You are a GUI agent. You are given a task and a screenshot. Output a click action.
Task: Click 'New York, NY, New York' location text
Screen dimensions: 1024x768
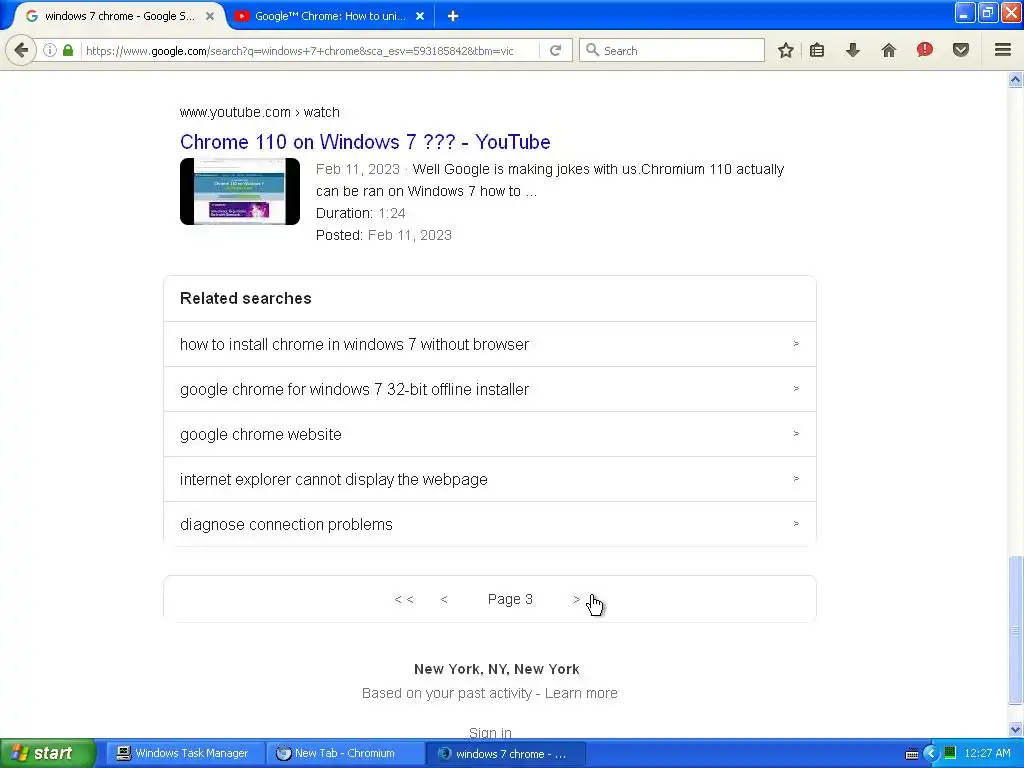(496, 669)
